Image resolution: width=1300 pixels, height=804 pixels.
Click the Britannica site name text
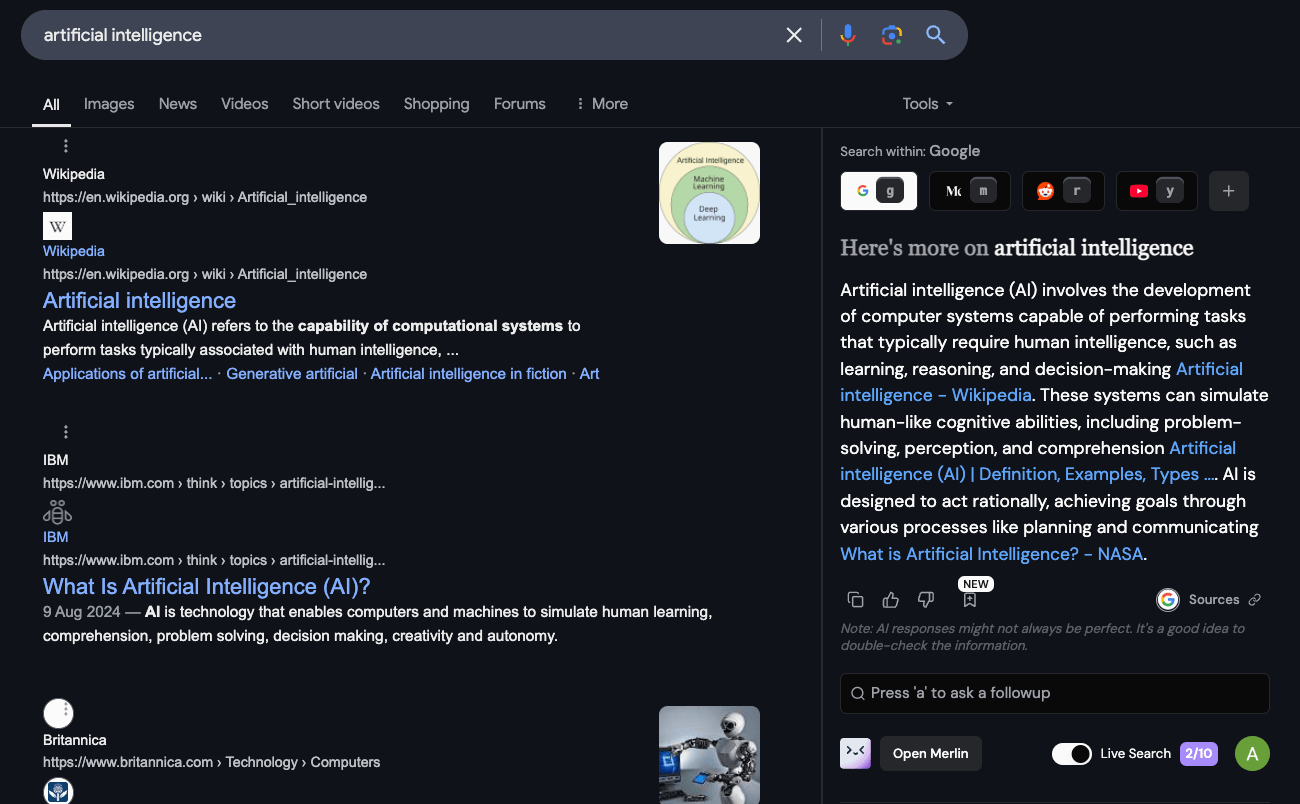coord(75,740)
